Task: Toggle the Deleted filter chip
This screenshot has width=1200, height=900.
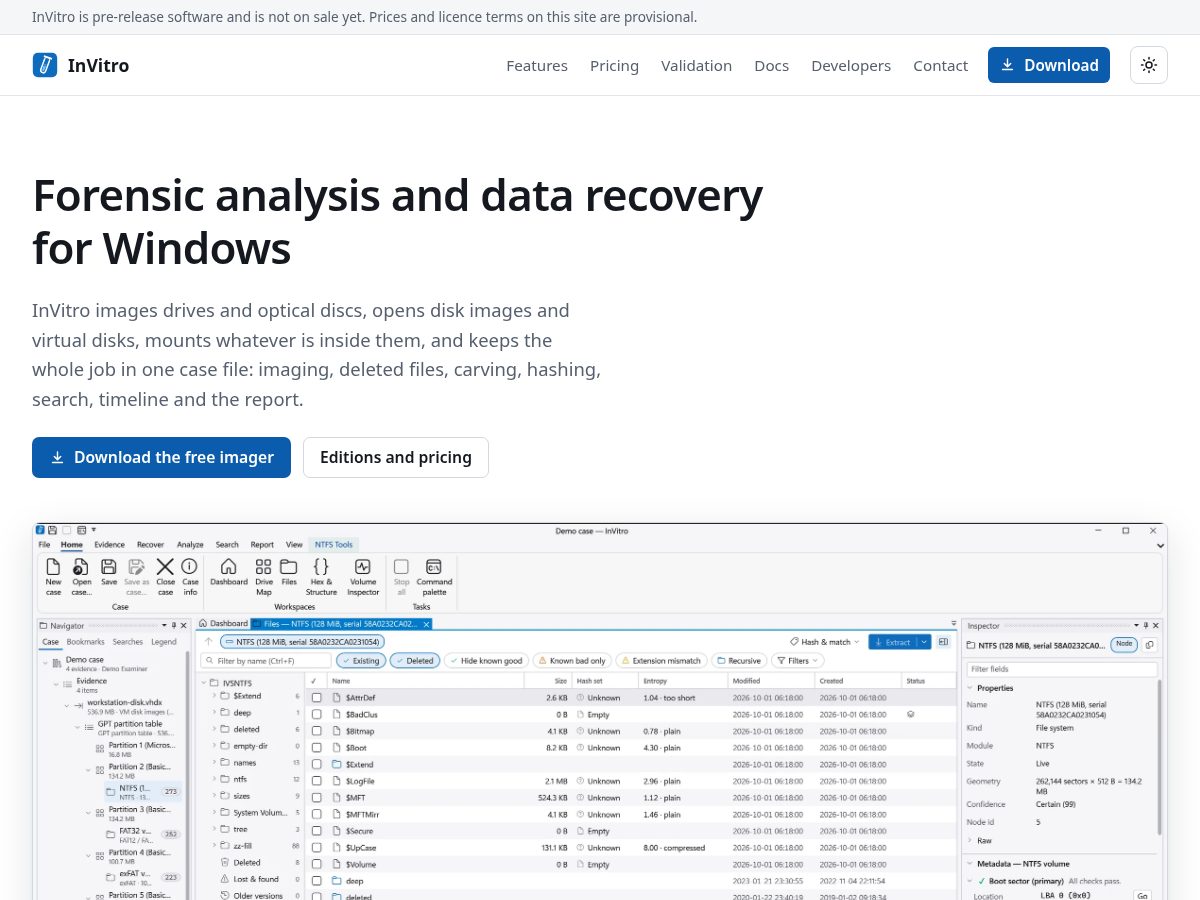Action: coord(415,661)
